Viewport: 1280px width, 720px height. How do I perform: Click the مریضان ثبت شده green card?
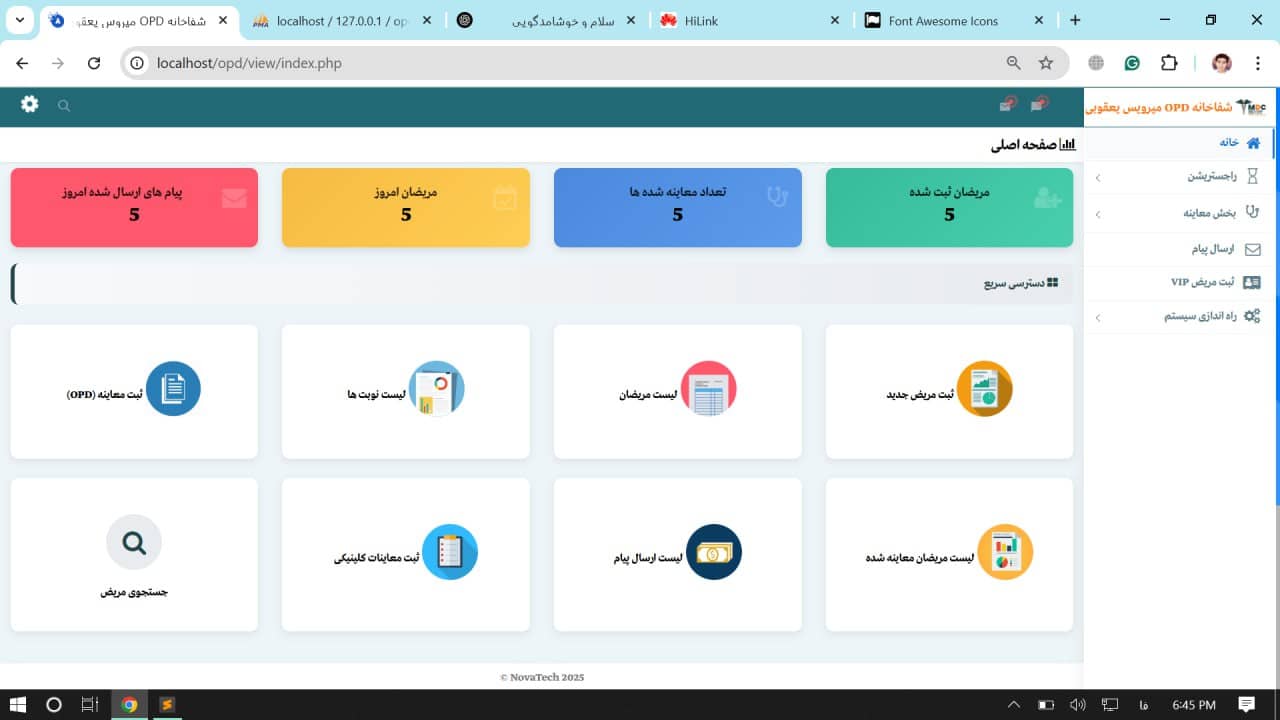pyautogui.click(x=949, y=207)
